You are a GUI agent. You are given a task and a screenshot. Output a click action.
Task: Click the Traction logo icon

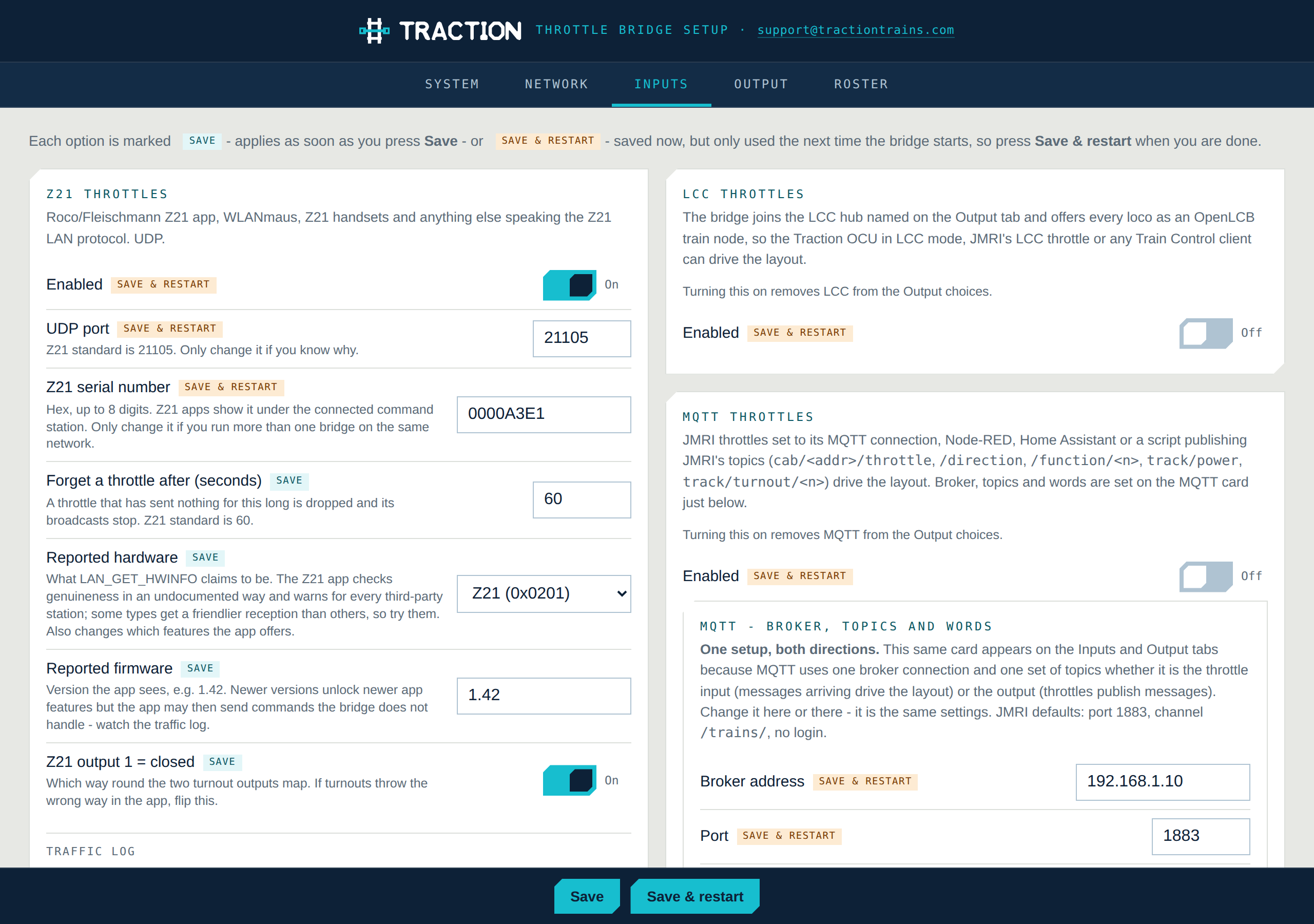coord(374,30)
